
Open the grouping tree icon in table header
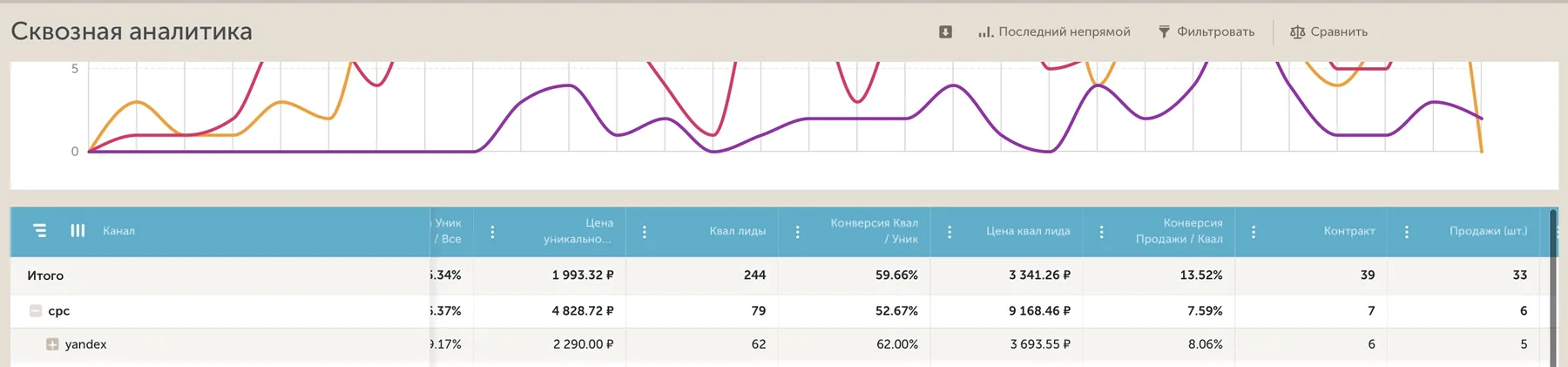pyautogui.click(x=40, y=231)
